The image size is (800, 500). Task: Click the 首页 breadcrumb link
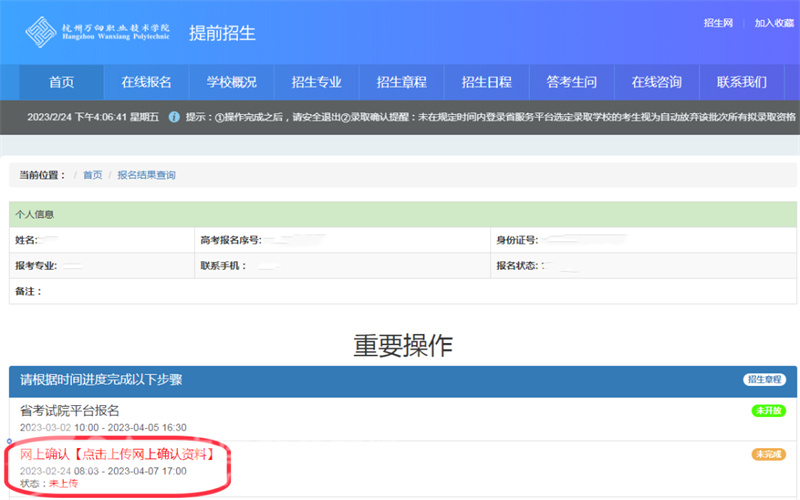[92, 175]
